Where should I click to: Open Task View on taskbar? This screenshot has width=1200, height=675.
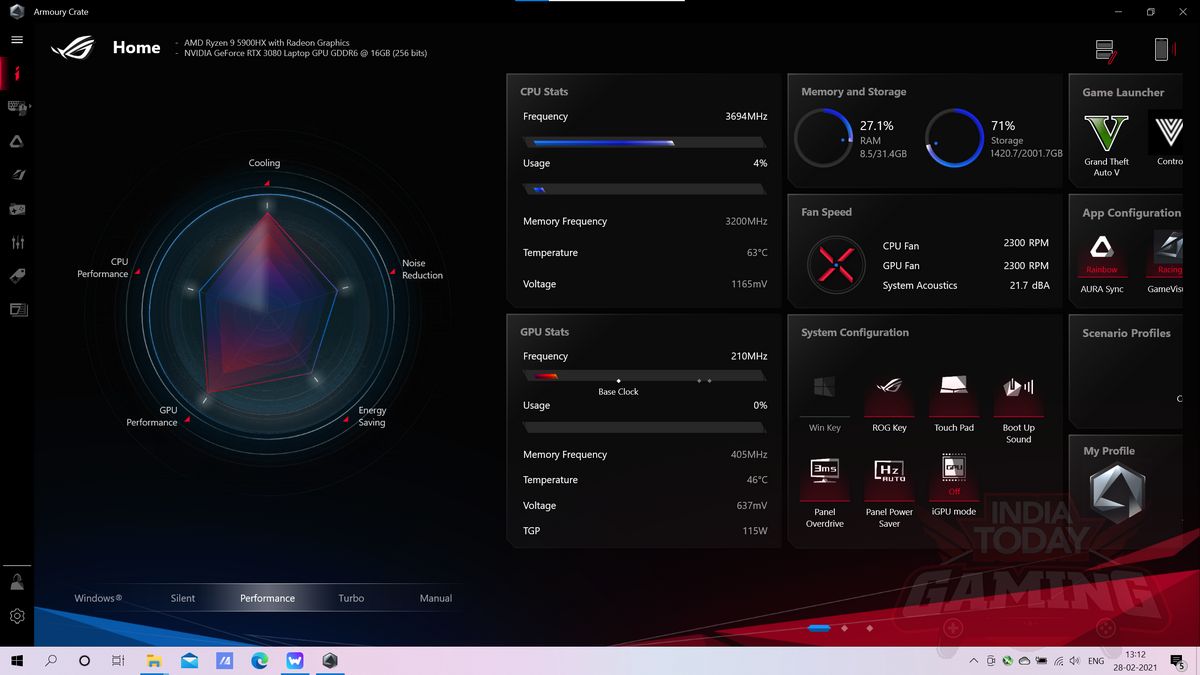tap(118, 661)
